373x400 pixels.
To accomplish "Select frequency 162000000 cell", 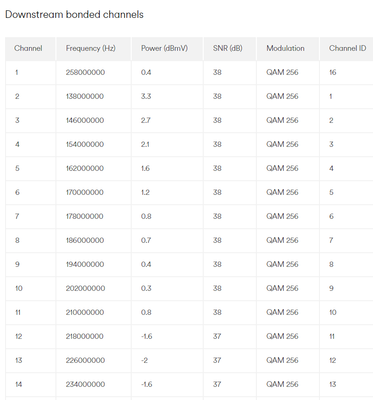I will (x=85, y=168).
